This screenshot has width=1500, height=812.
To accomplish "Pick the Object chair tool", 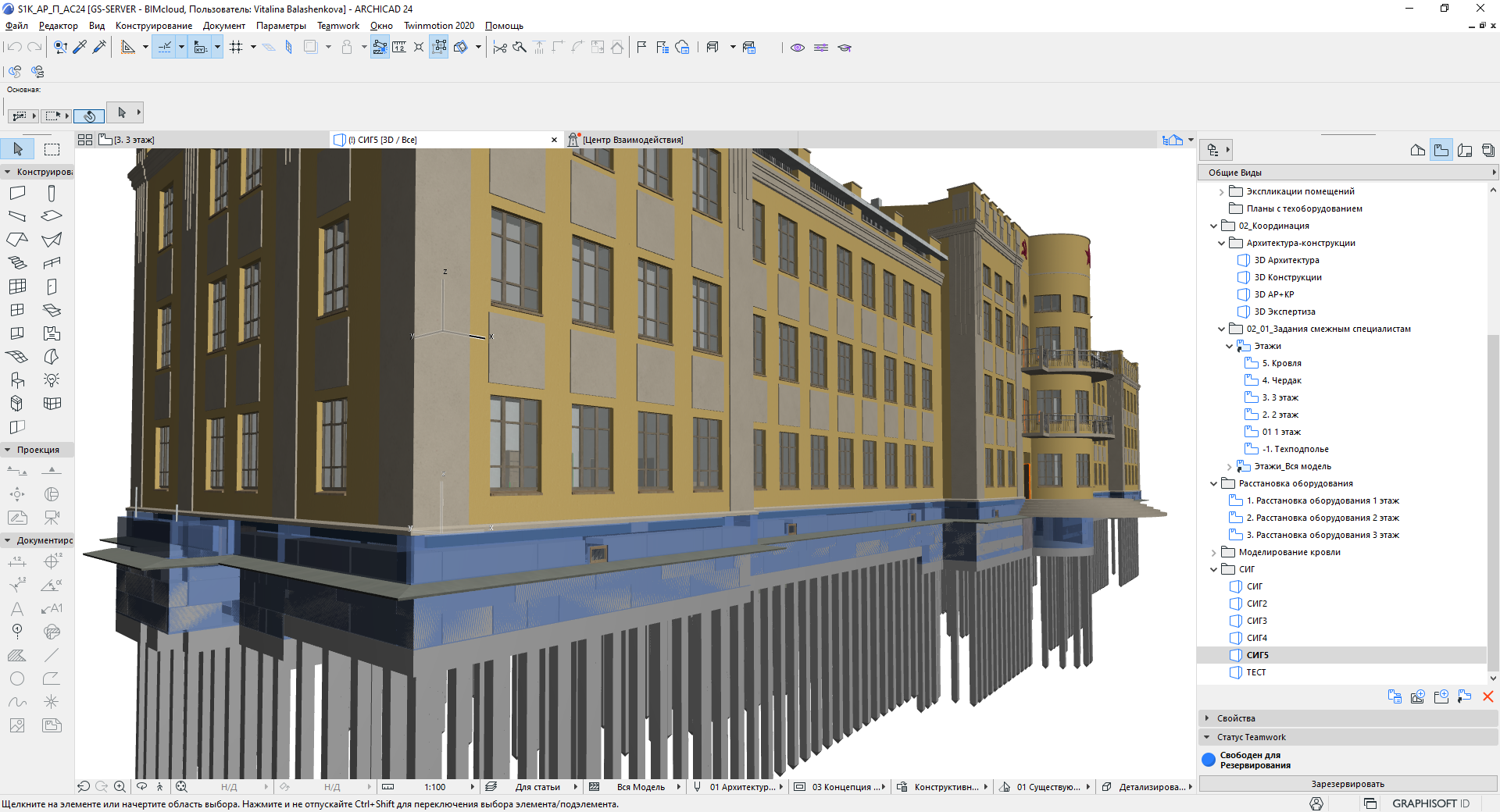I will pyautogui.click(x=17, y=380).
